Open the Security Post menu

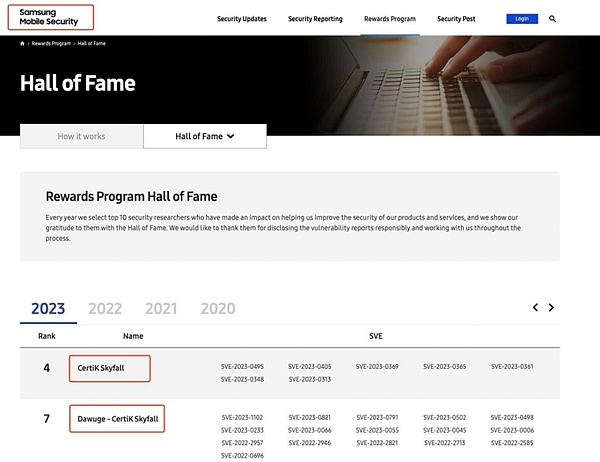(x=456, y=19)
